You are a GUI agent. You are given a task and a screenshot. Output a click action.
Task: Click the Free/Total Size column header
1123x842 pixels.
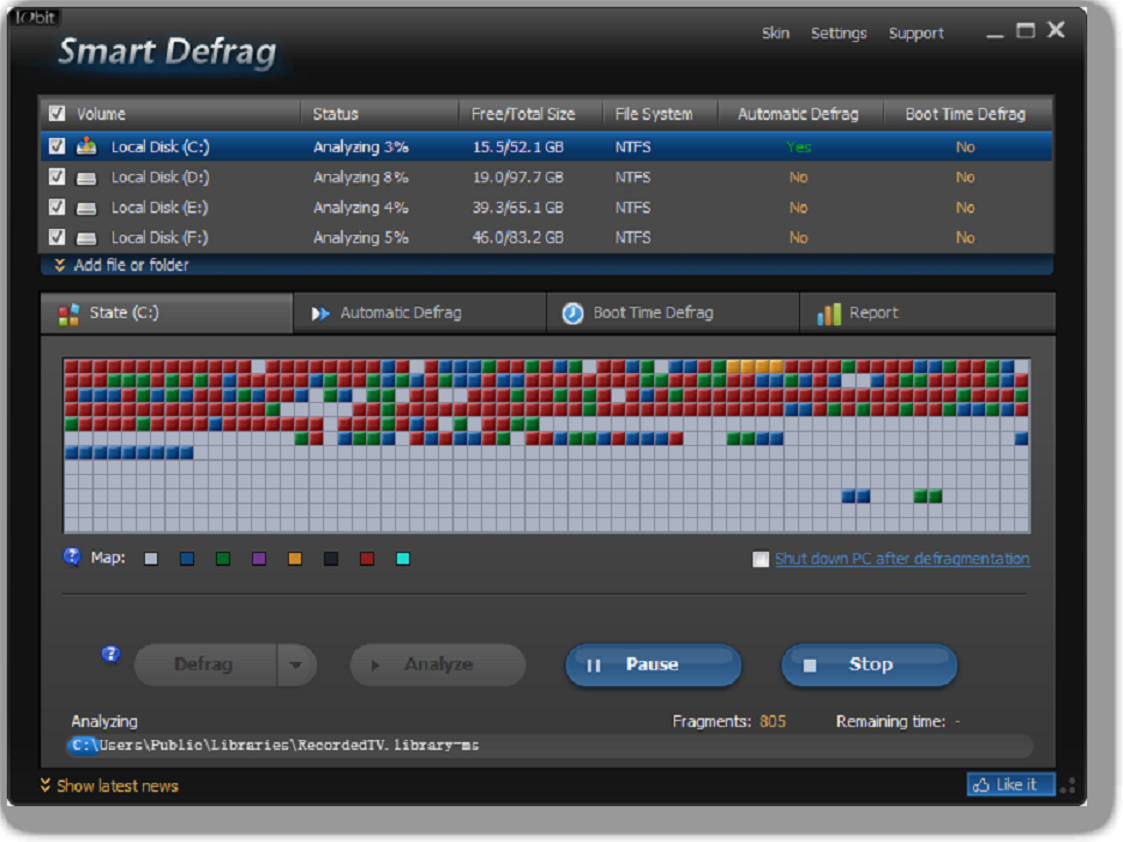point(531,113)
